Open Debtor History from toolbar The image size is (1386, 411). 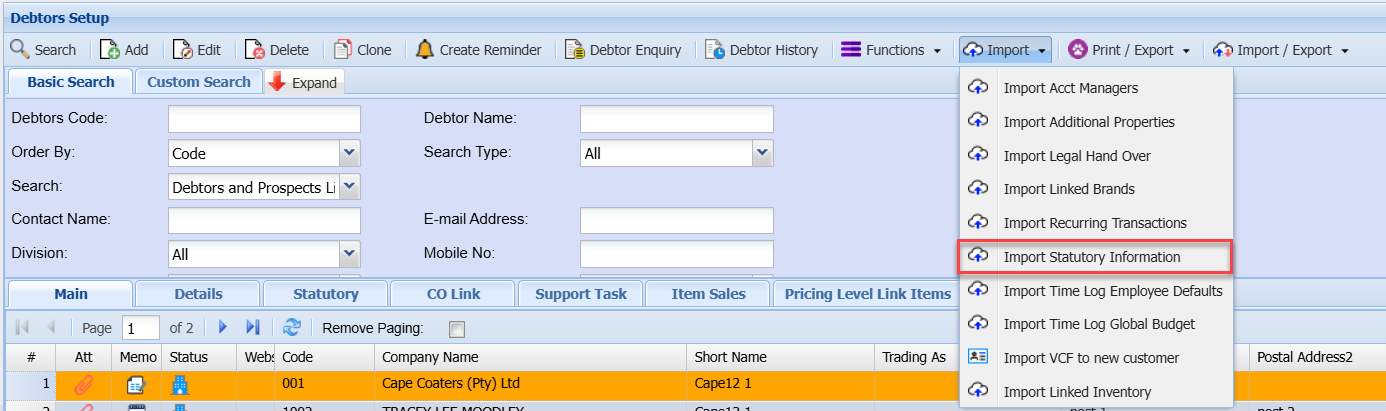(715, 49)
